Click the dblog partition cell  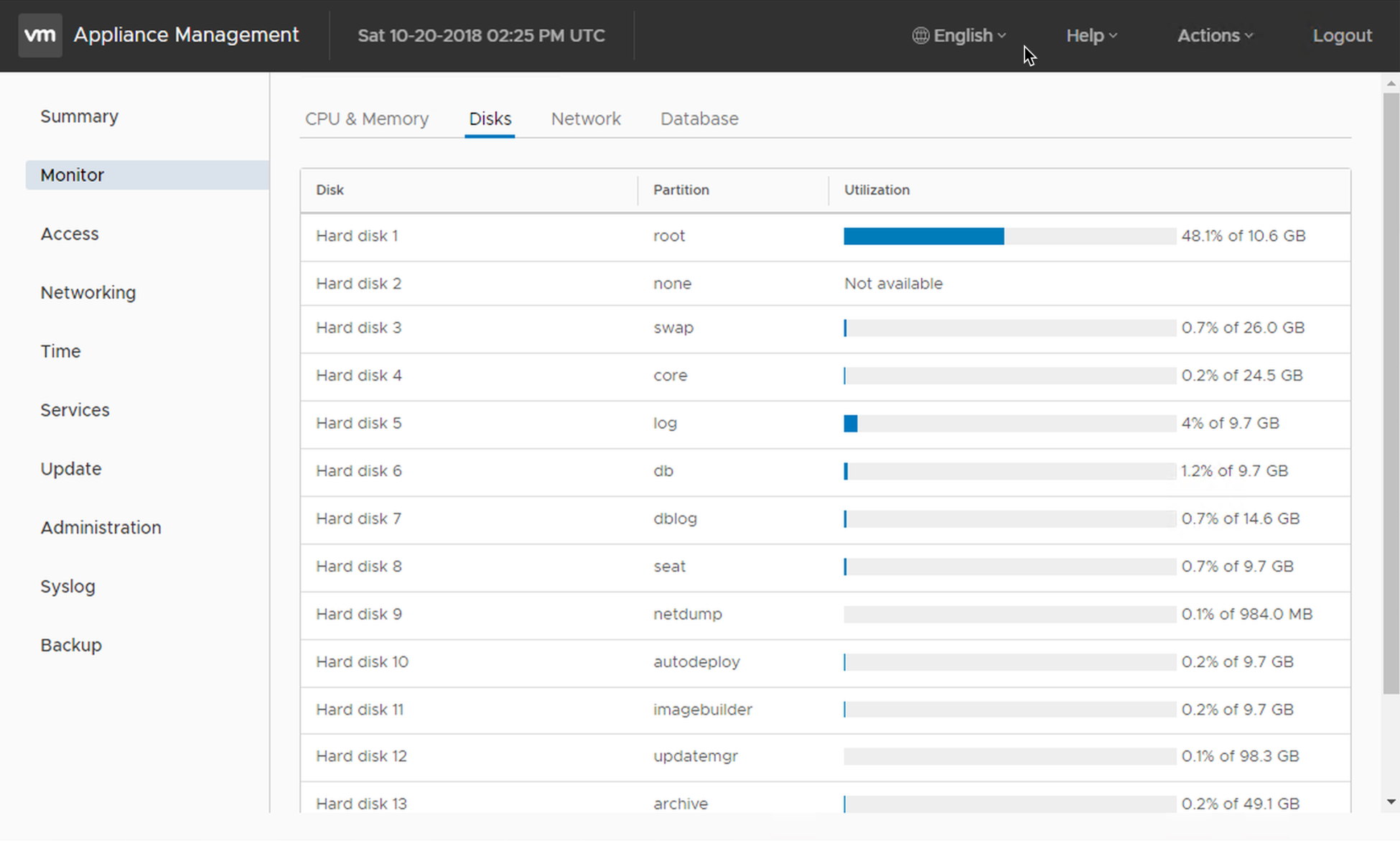675,519
